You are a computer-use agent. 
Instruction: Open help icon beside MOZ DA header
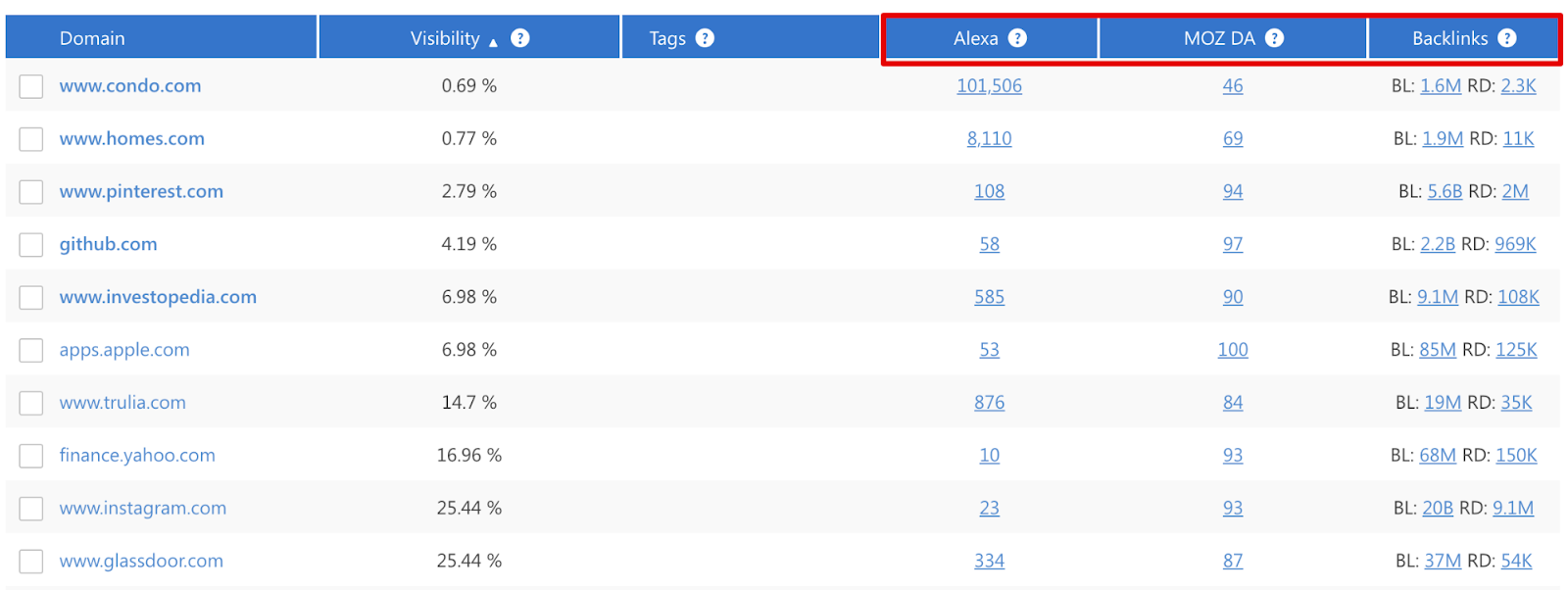click(1274, 38)
